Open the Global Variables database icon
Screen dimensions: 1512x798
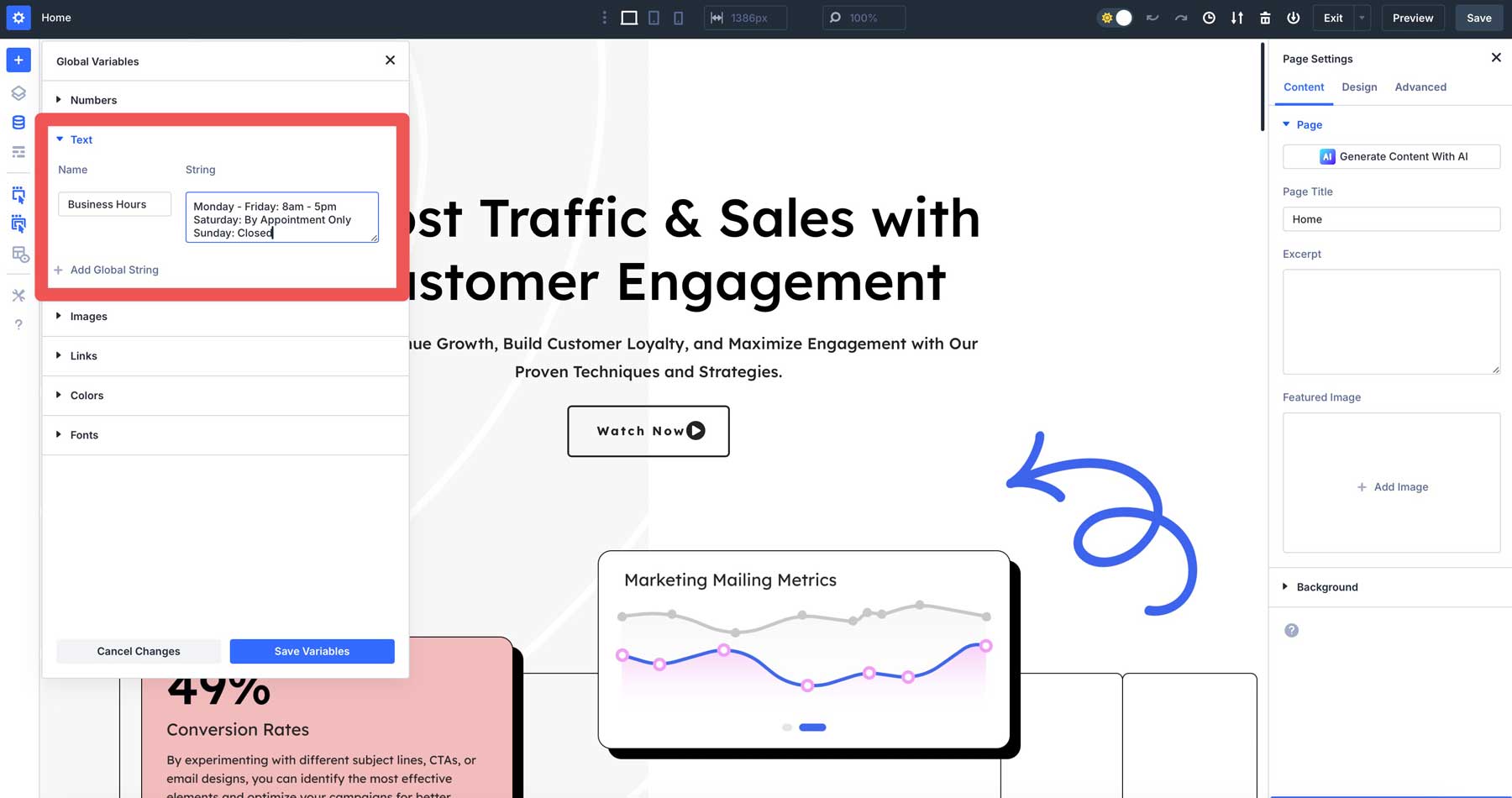click(18, 123)
